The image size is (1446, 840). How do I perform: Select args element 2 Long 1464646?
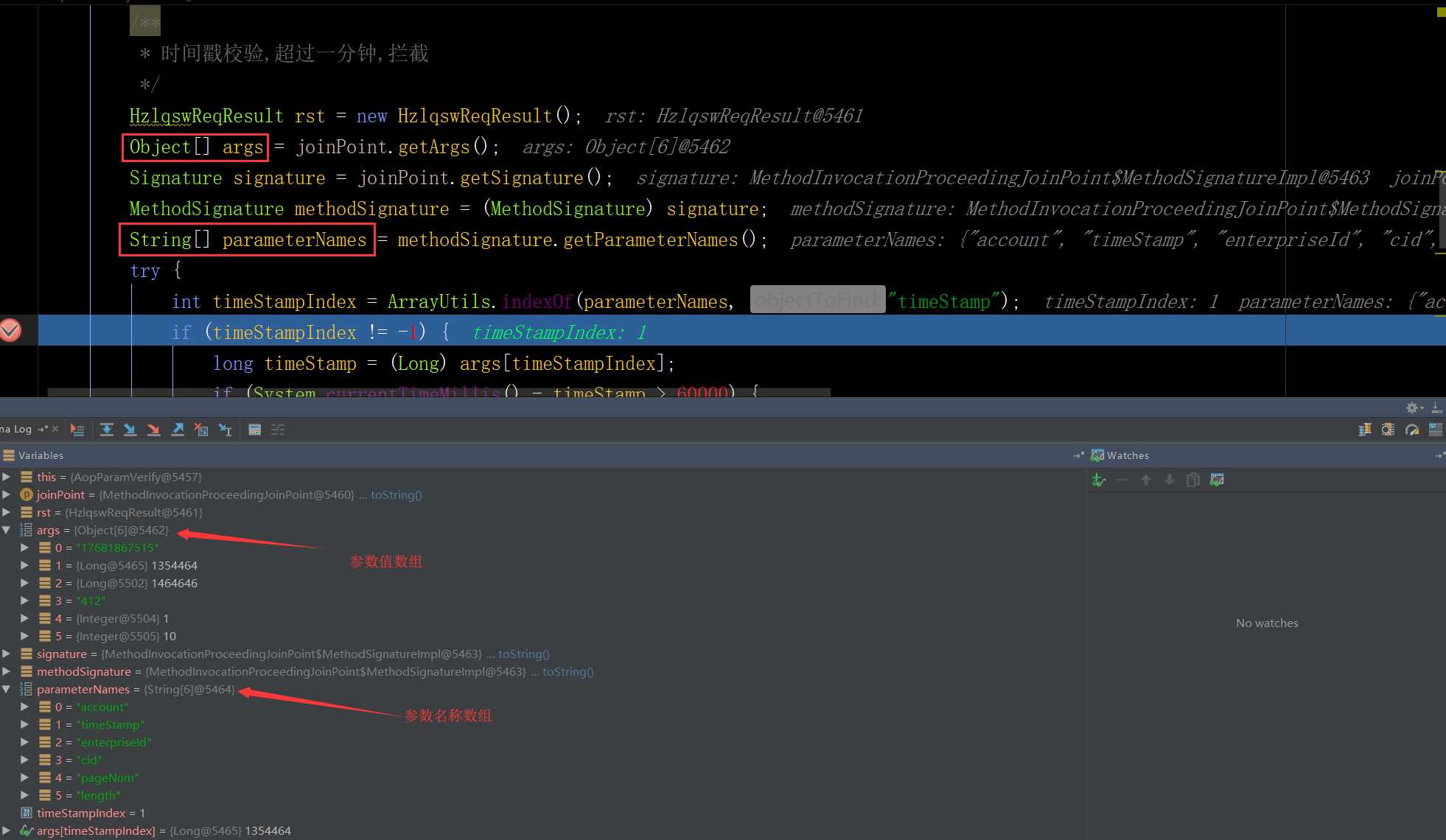click(x=542, y=583)
